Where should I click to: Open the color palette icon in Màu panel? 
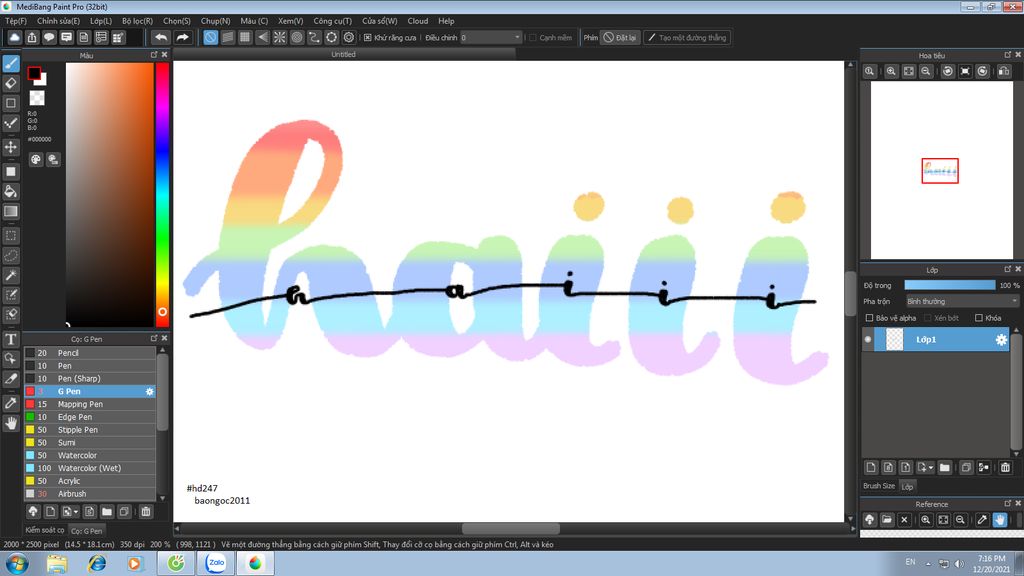(x=36, y=159)
